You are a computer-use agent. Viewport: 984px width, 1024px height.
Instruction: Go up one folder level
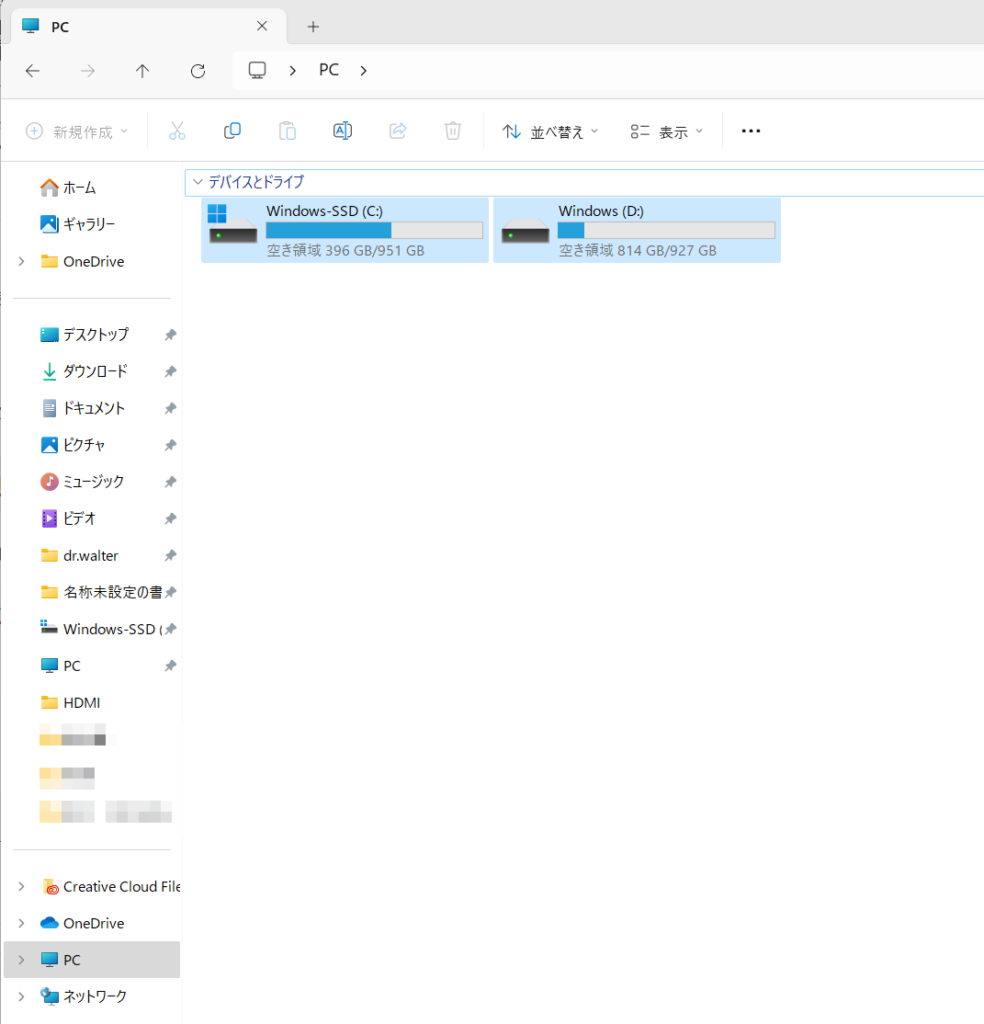[142, 70]
